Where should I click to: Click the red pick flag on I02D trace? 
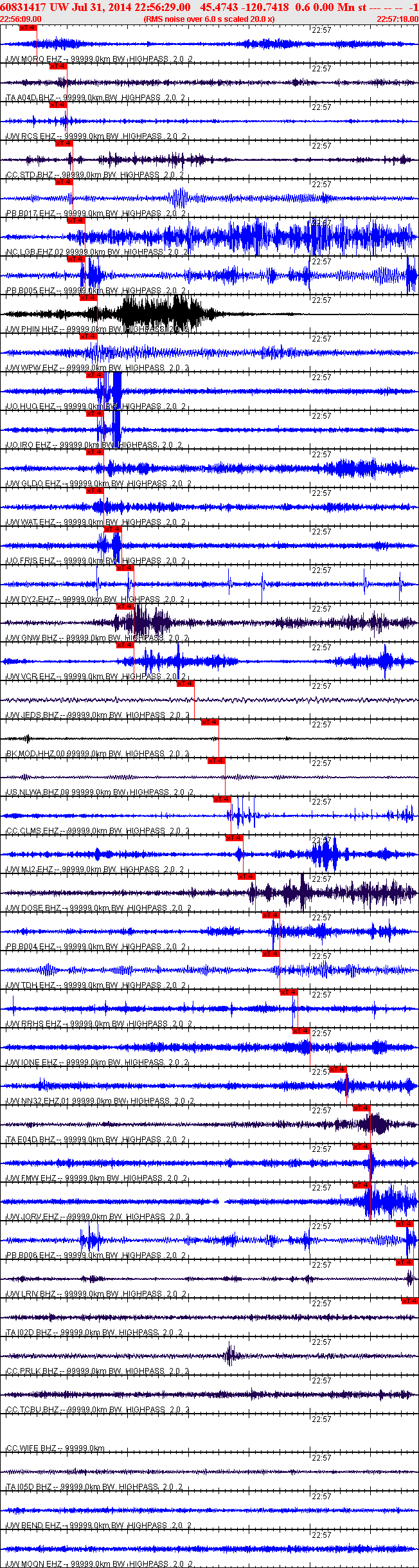click(x=410, y=1301)
